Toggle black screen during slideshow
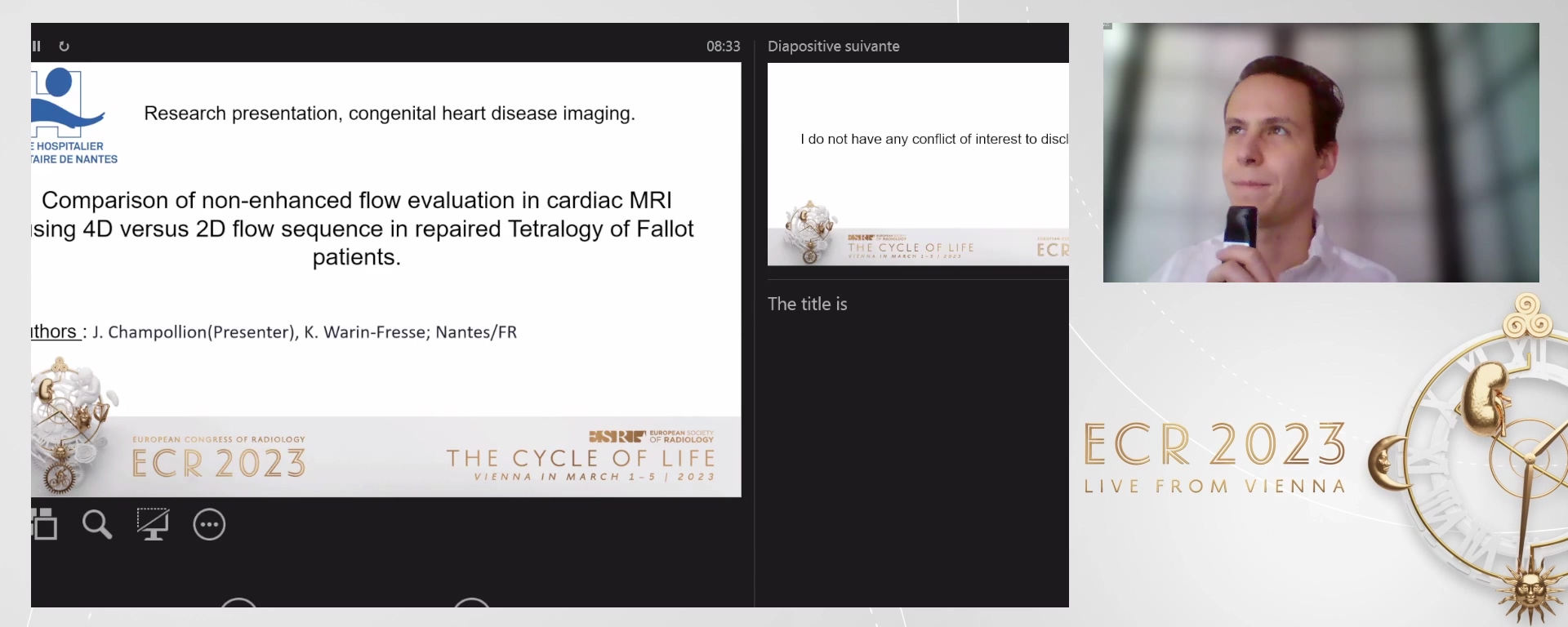Screen dimensions: 1568x627 (153, 524)
